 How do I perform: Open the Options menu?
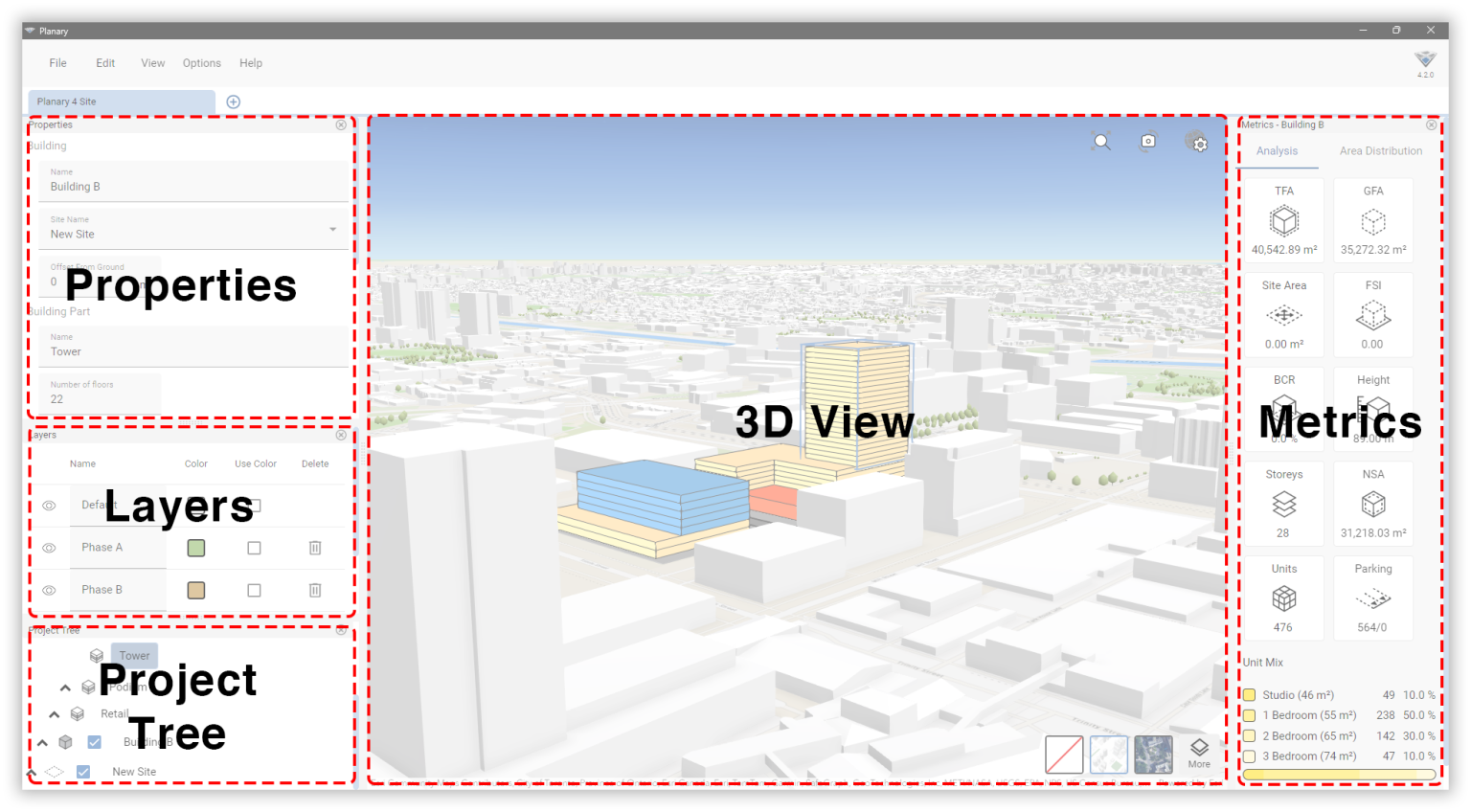pyautogui.click(x=201, y=62)
